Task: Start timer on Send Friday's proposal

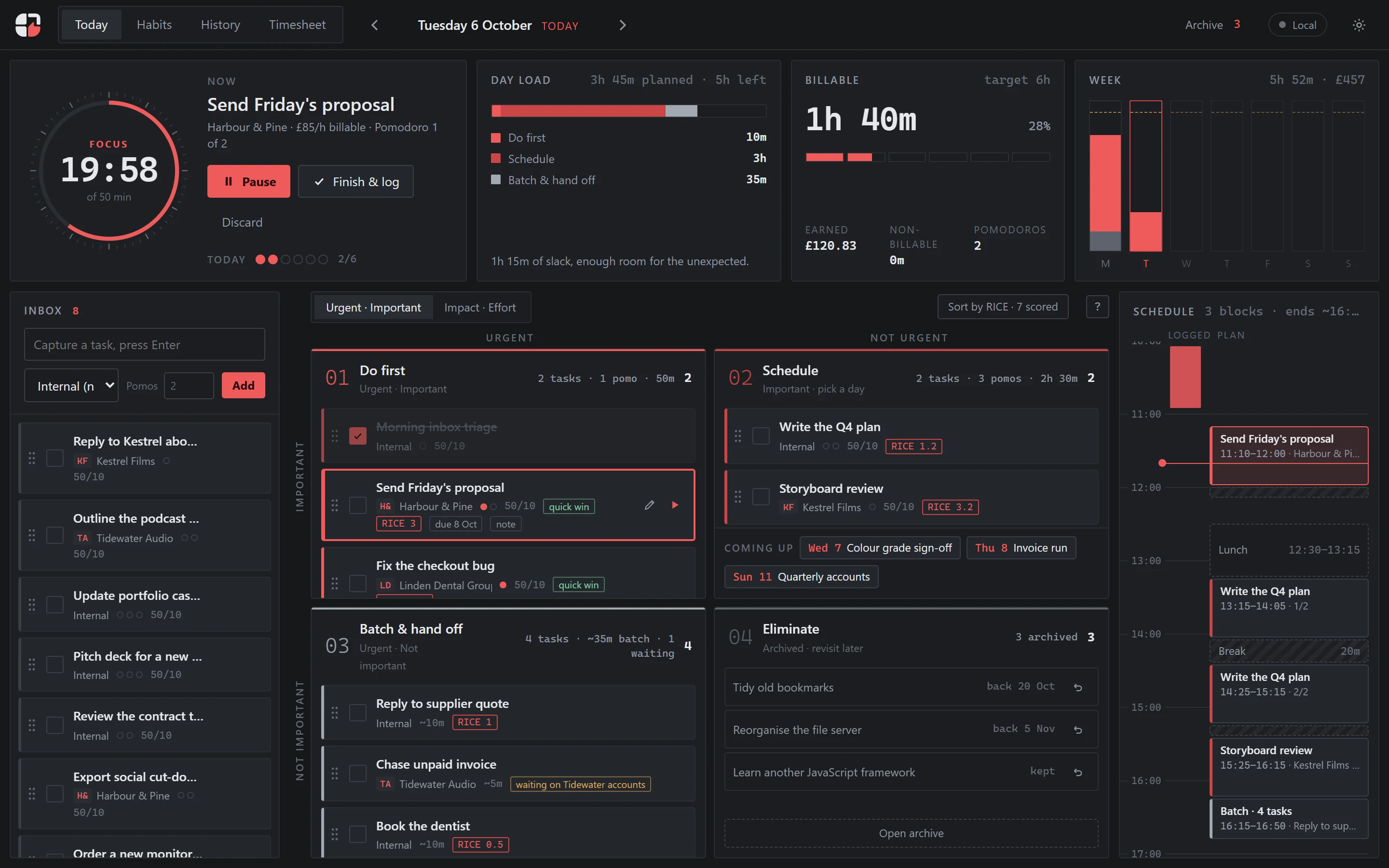Action: pos(675,504)
